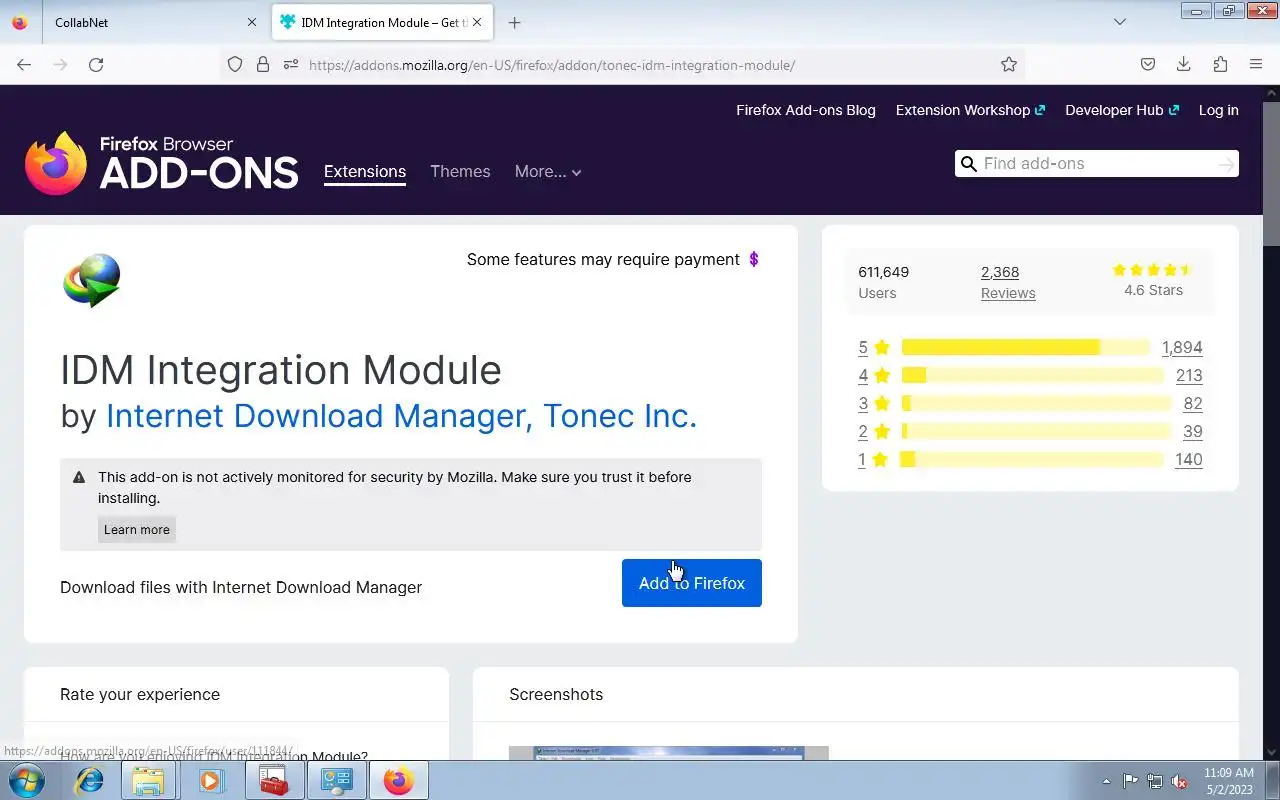
Task: Open the Firefox Add-ons Blog link
Action: tap(806, 110)
